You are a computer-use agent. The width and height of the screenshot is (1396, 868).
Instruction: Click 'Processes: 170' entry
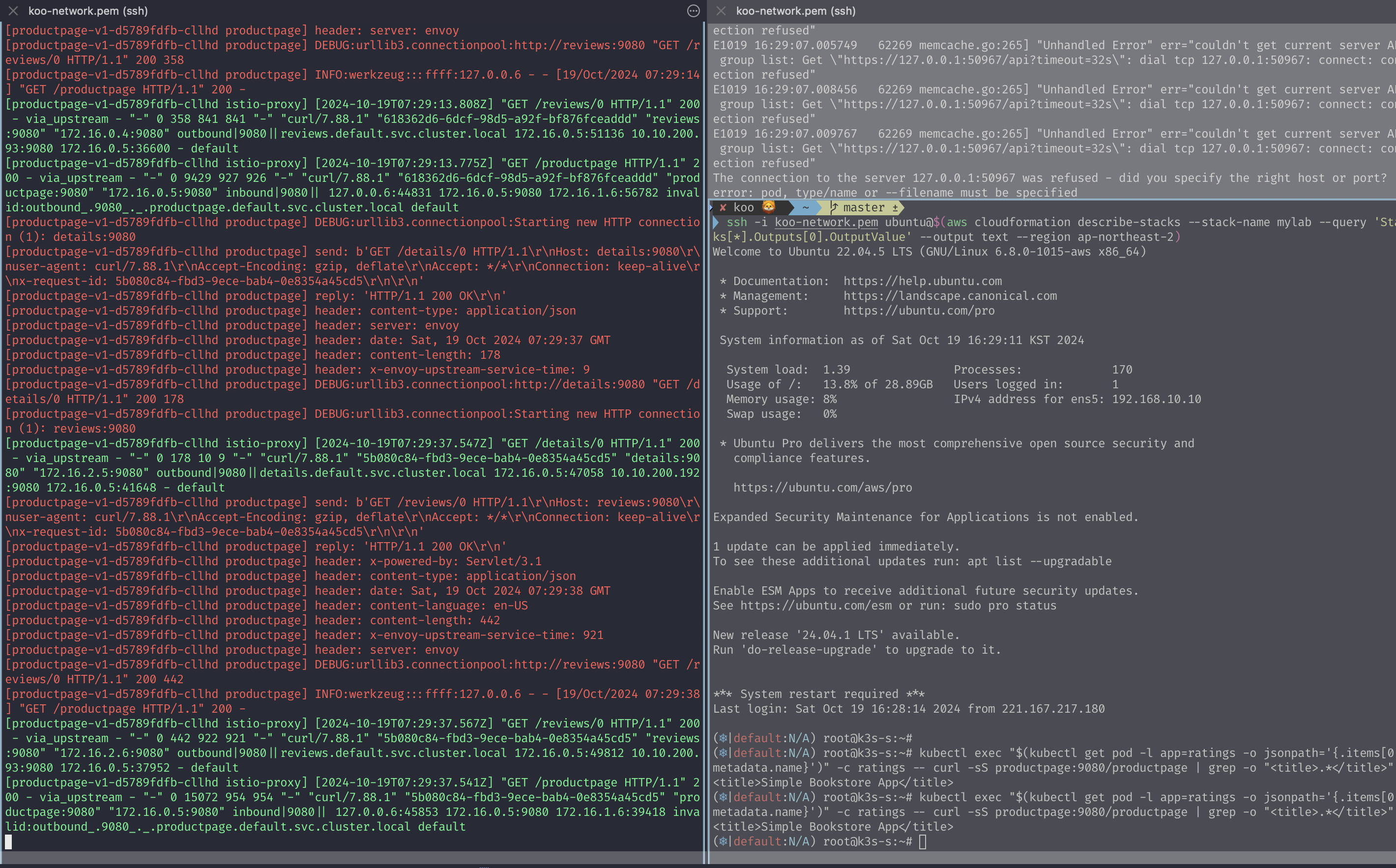pyautogui.click(x=1043, y=370)
